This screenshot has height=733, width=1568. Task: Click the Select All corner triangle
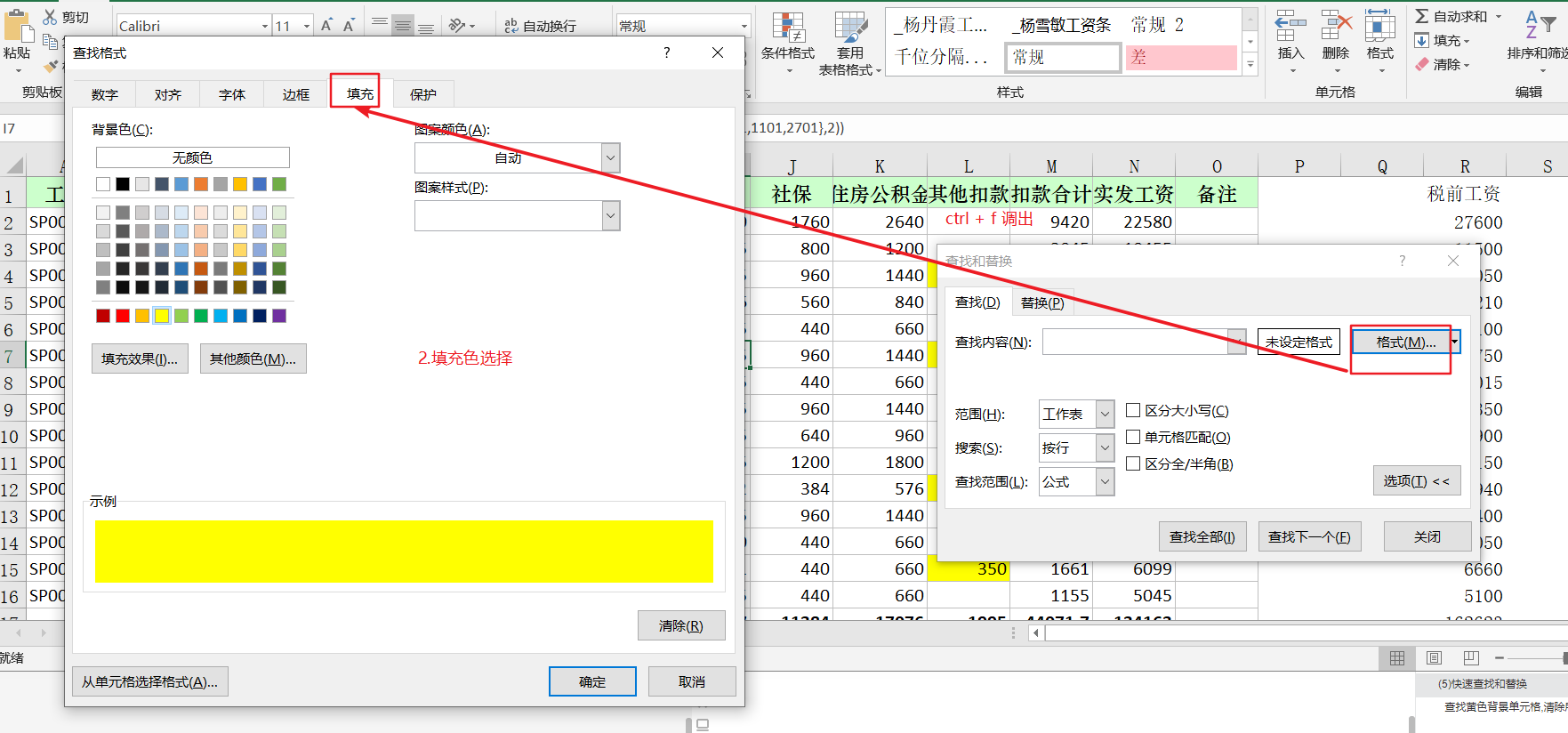click(x=14, y=165)
